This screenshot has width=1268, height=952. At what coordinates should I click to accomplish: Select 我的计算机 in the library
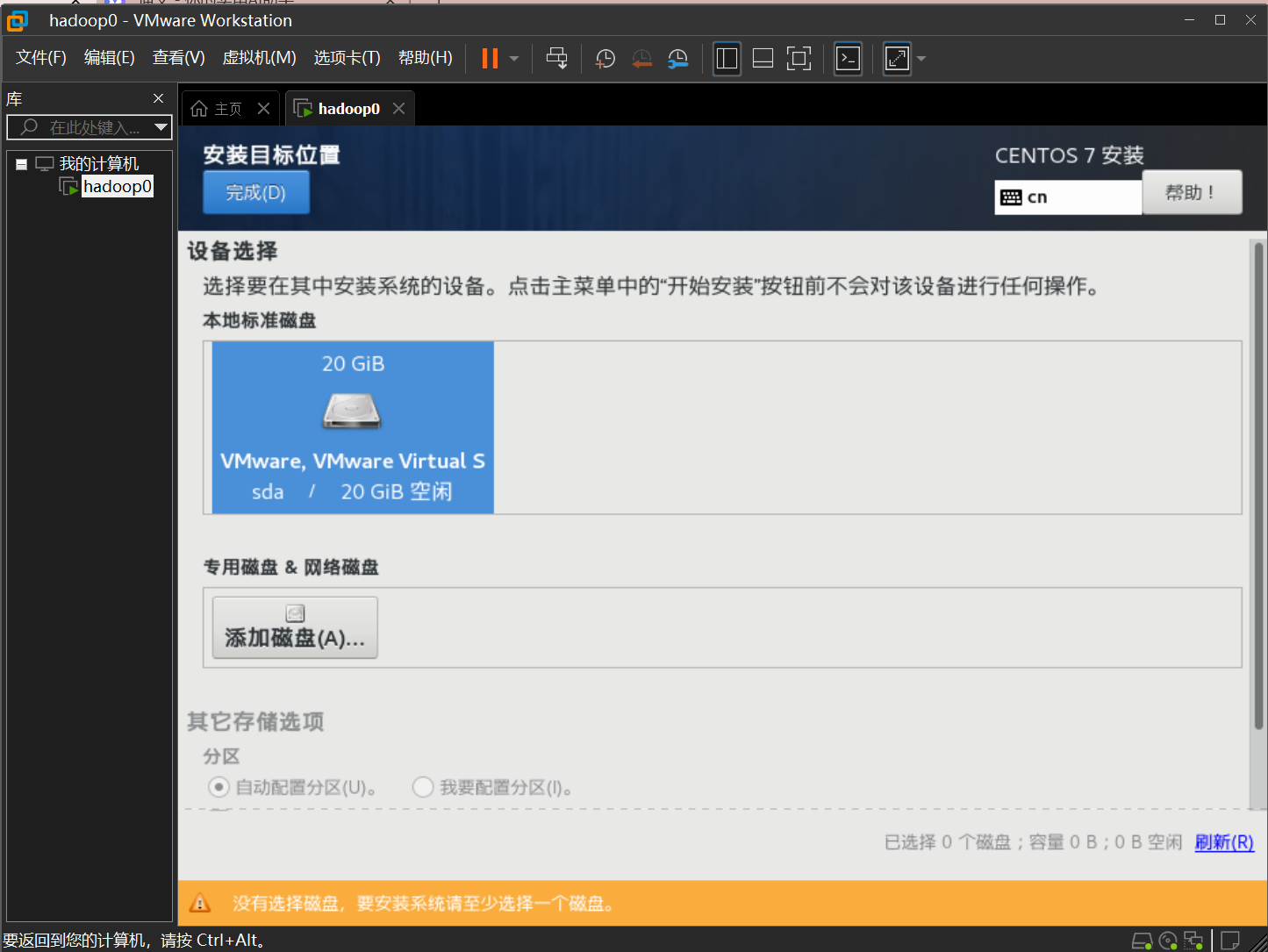[98, 164]
